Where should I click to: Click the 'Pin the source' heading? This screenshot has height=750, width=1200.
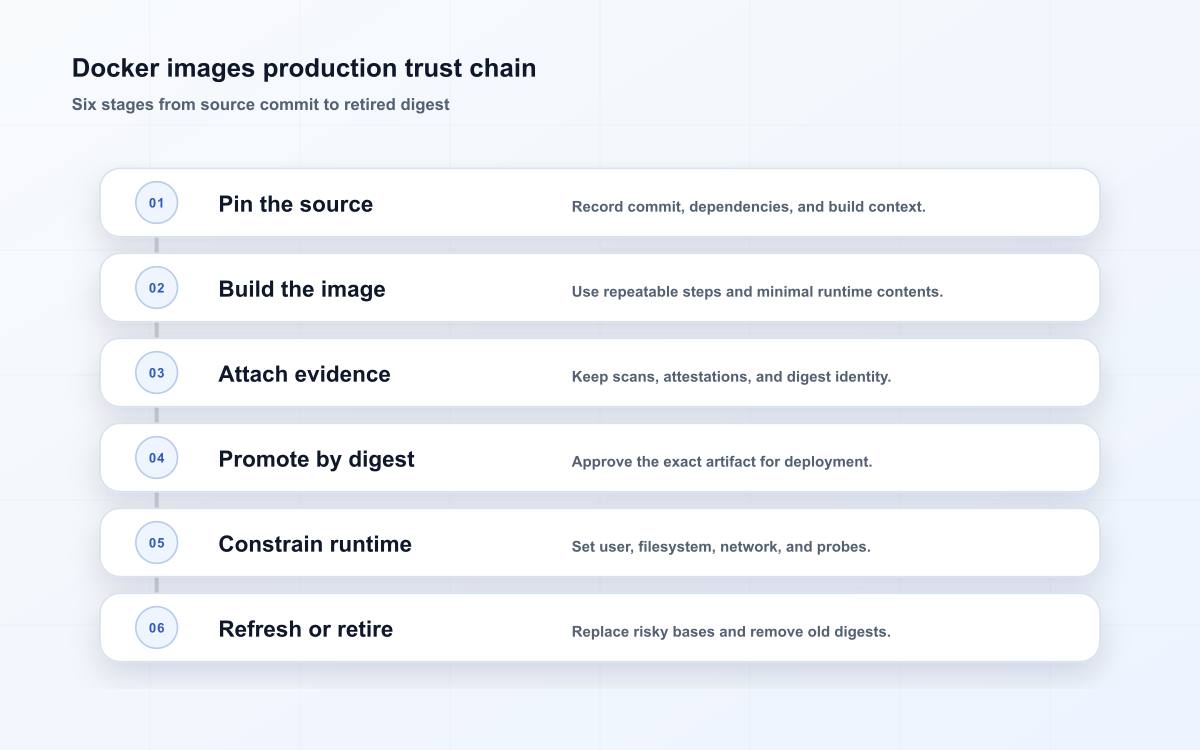(x=295, y=204)
